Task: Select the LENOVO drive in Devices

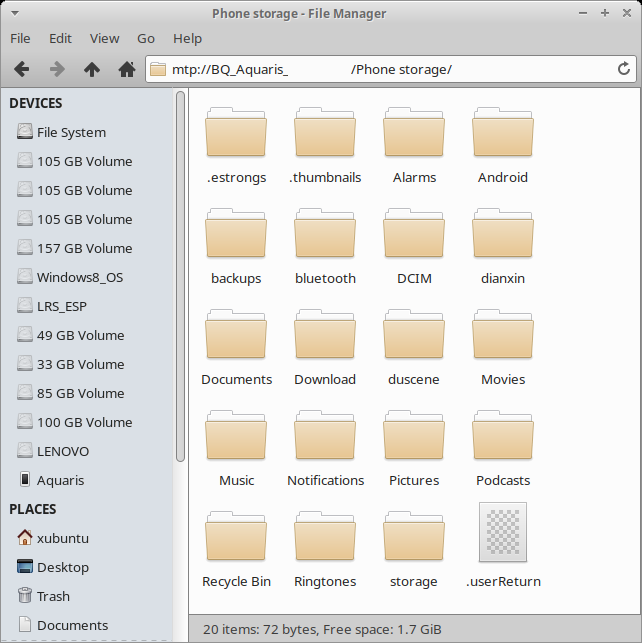Action: click(x=62, y=451)
